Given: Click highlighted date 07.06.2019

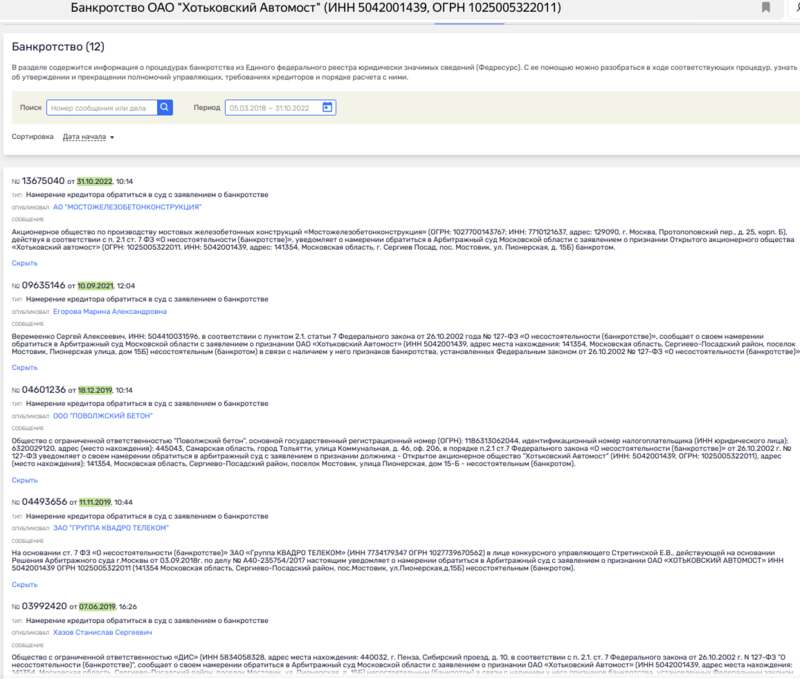Looking at the screenshot, I should pyautogui.click(x=97, y=607).
